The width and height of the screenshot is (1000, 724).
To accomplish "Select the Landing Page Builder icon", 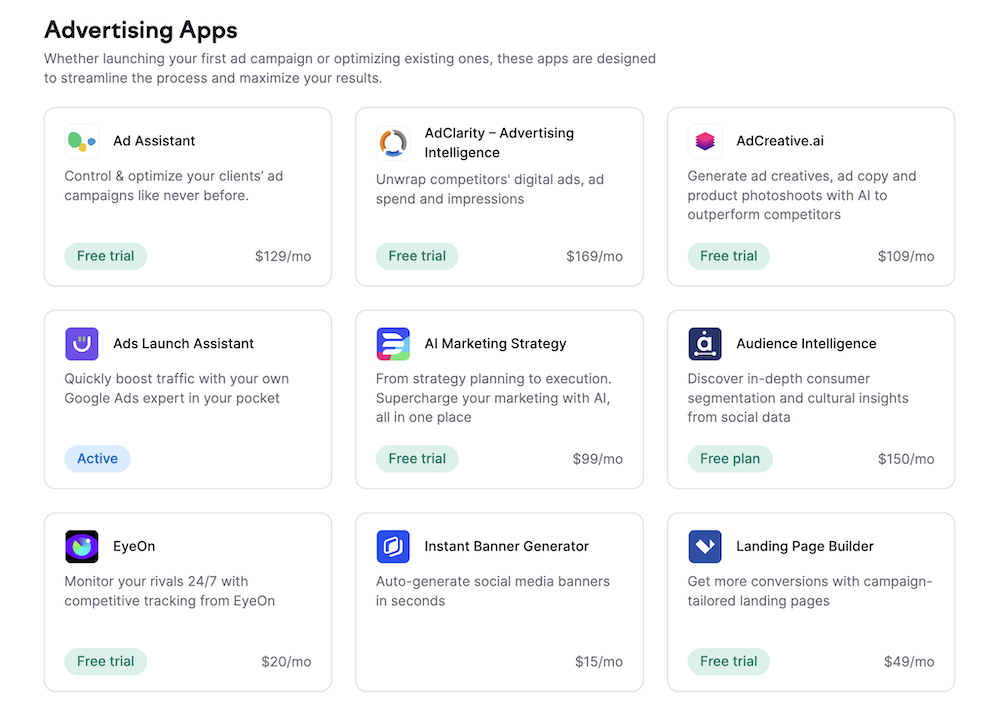I will coord(705,546).
